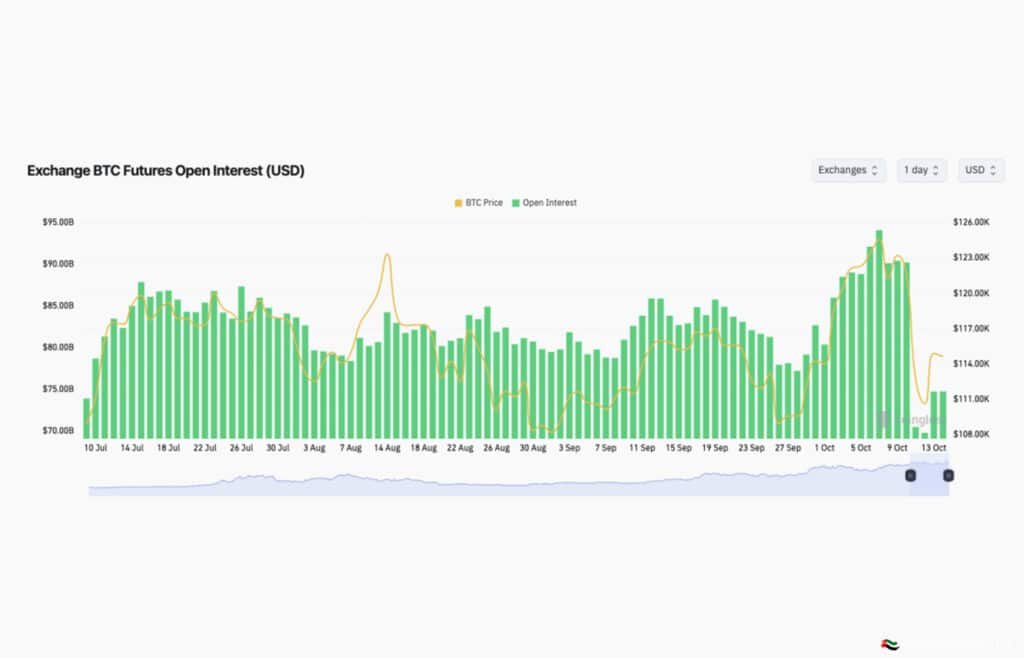Open the Exchanges dropdown
The height and width of the screenshot is (658, 1024).
(848, 170)
